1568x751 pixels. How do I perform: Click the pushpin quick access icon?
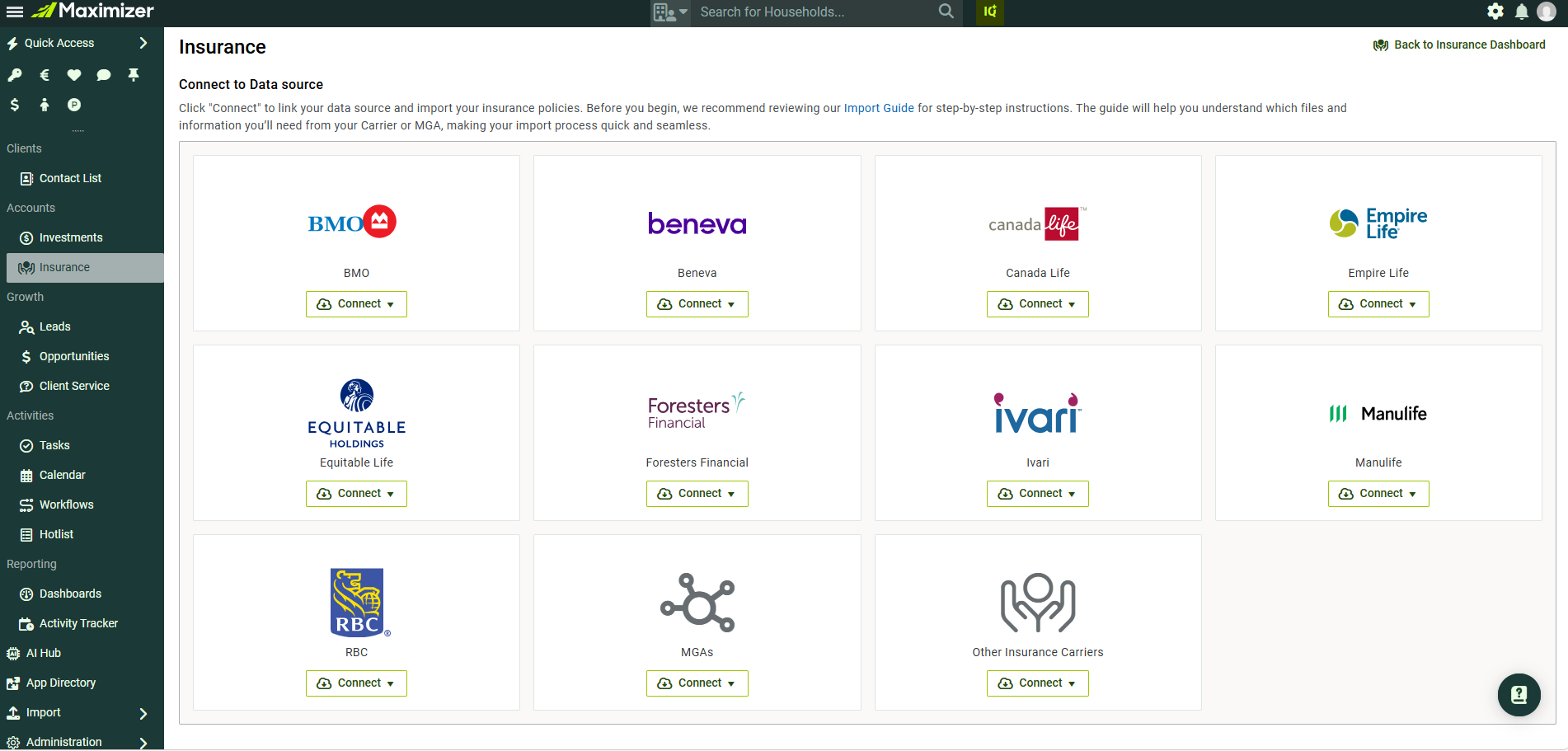pyautogui.click(x=134, y=75)
